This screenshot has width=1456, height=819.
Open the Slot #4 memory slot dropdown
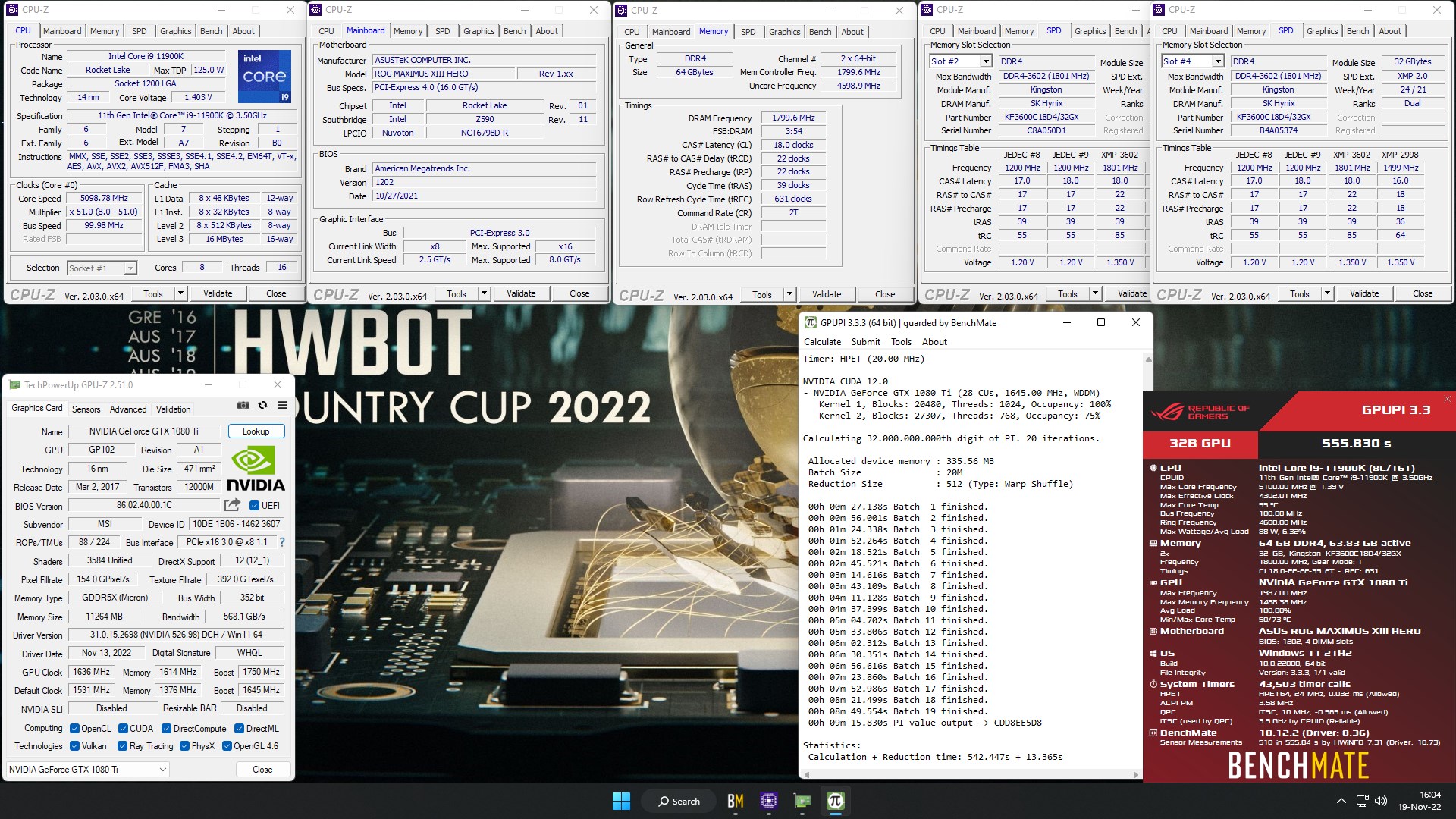pos(1193,61)
